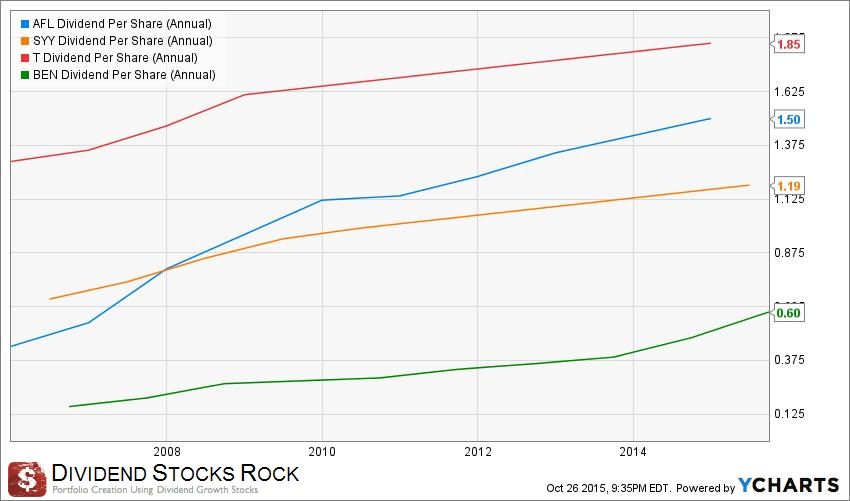Image resolution: width=850 pixels, height=501 pixels.
Task: Click the red T legend color square
Action: pyautogui.click(x=24, y=58)
